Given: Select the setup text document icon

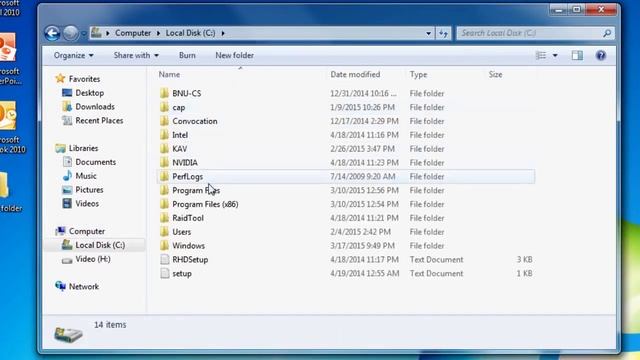Looking at the screenshot, I should [x=164, y=273].
